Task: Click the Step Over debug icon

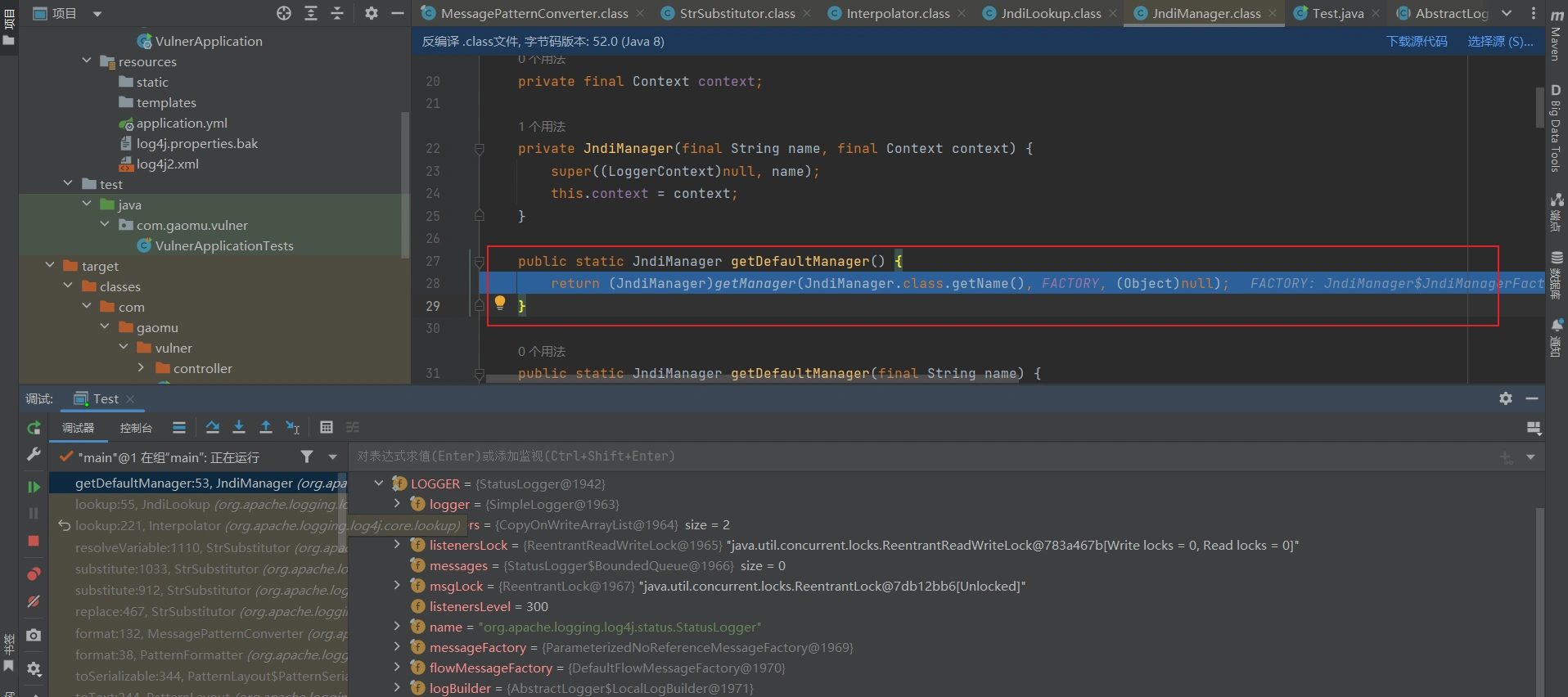Action: pos(213,427)
